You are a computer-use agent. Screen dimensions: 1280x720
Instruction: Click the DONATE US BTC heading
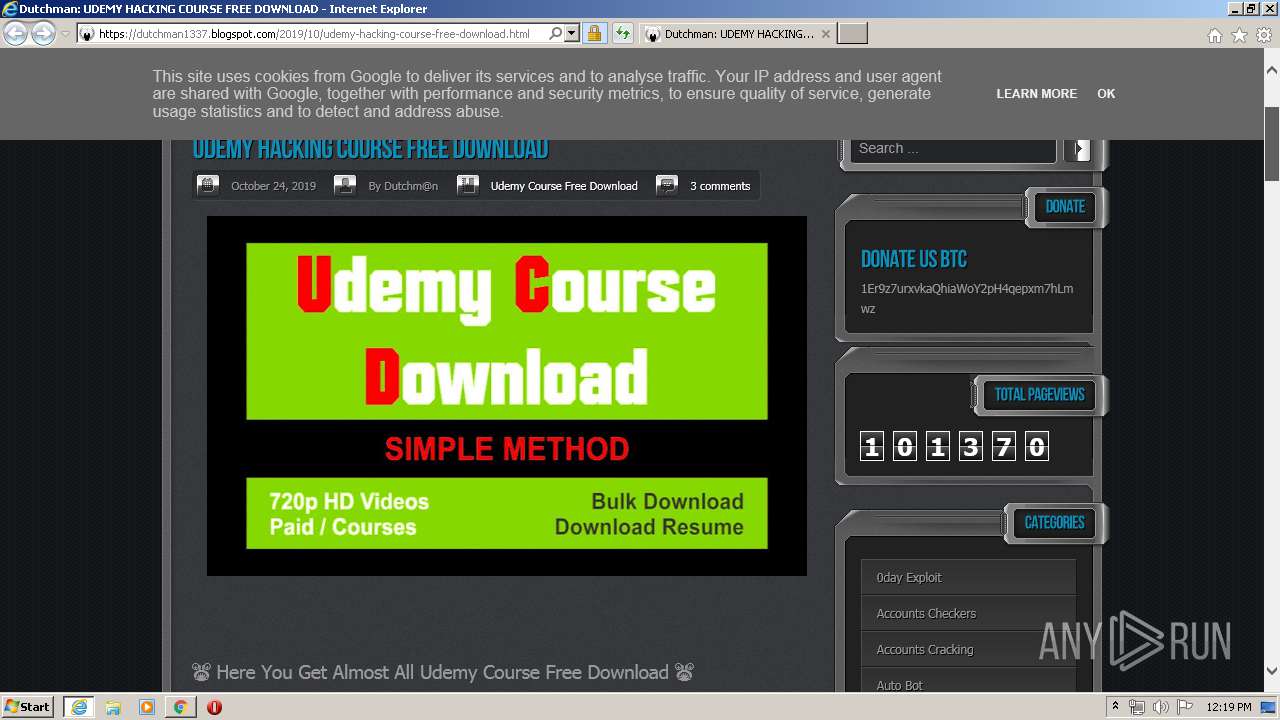[x=914, y=259]
